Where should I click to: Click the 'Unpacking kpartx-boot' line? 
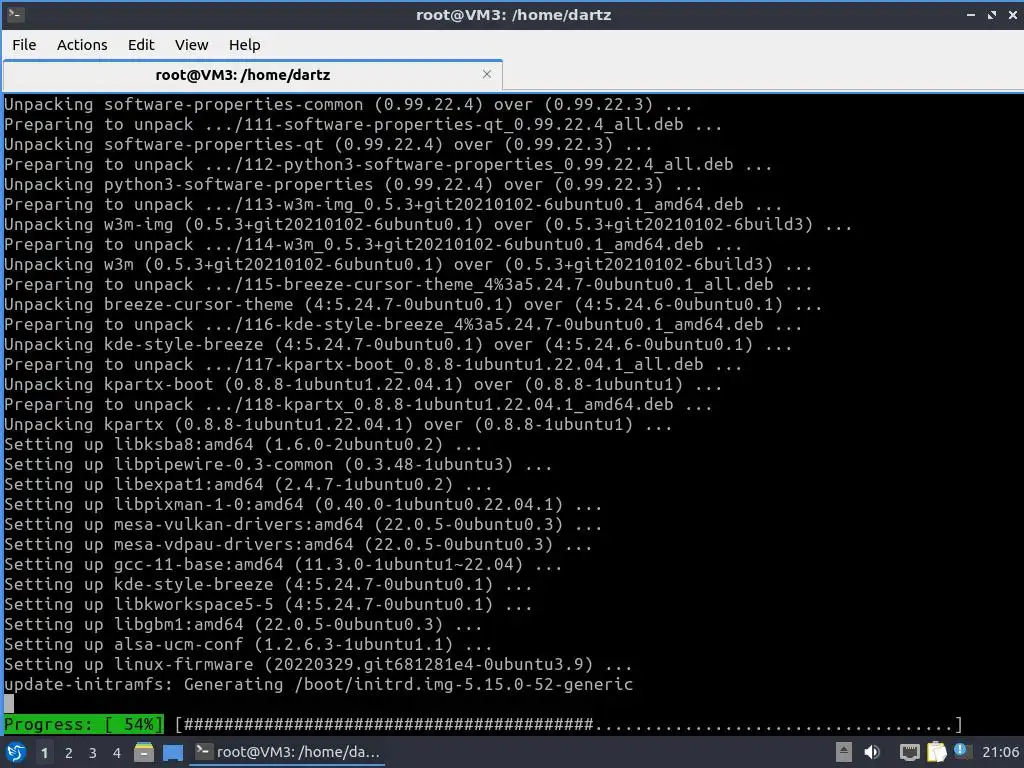(x=363, y=385)
